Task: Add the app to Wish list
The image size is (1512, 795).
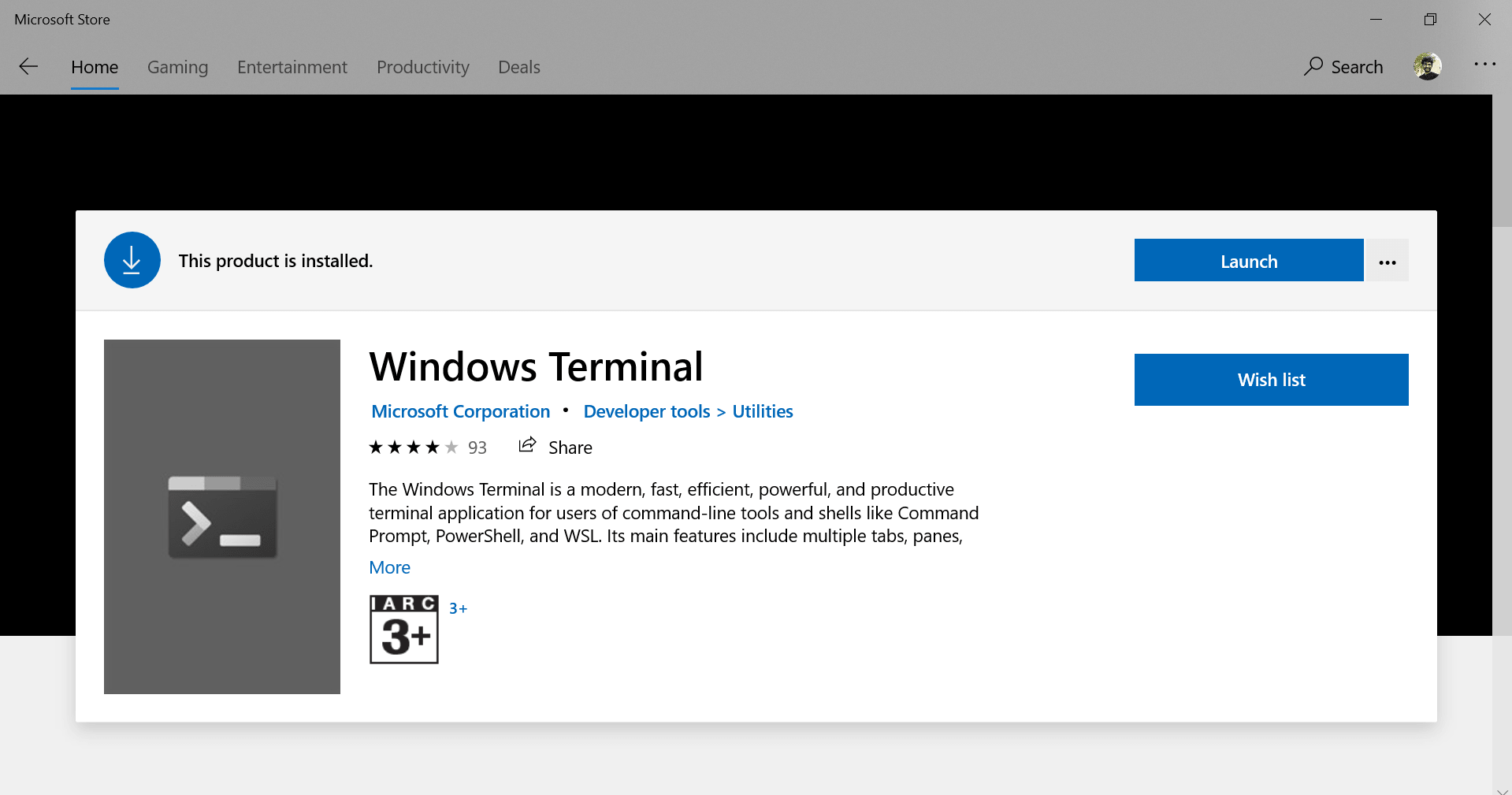Action: (x=1272, y=380)
